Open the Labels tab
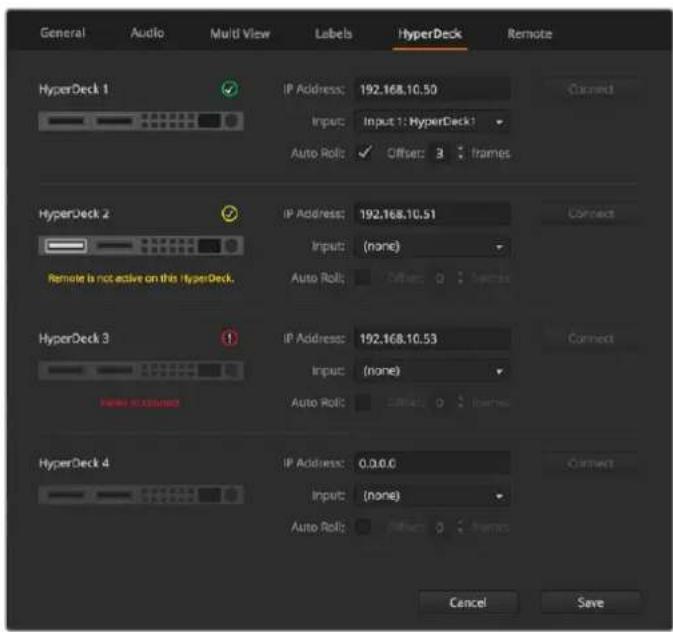 pos(333,33)
